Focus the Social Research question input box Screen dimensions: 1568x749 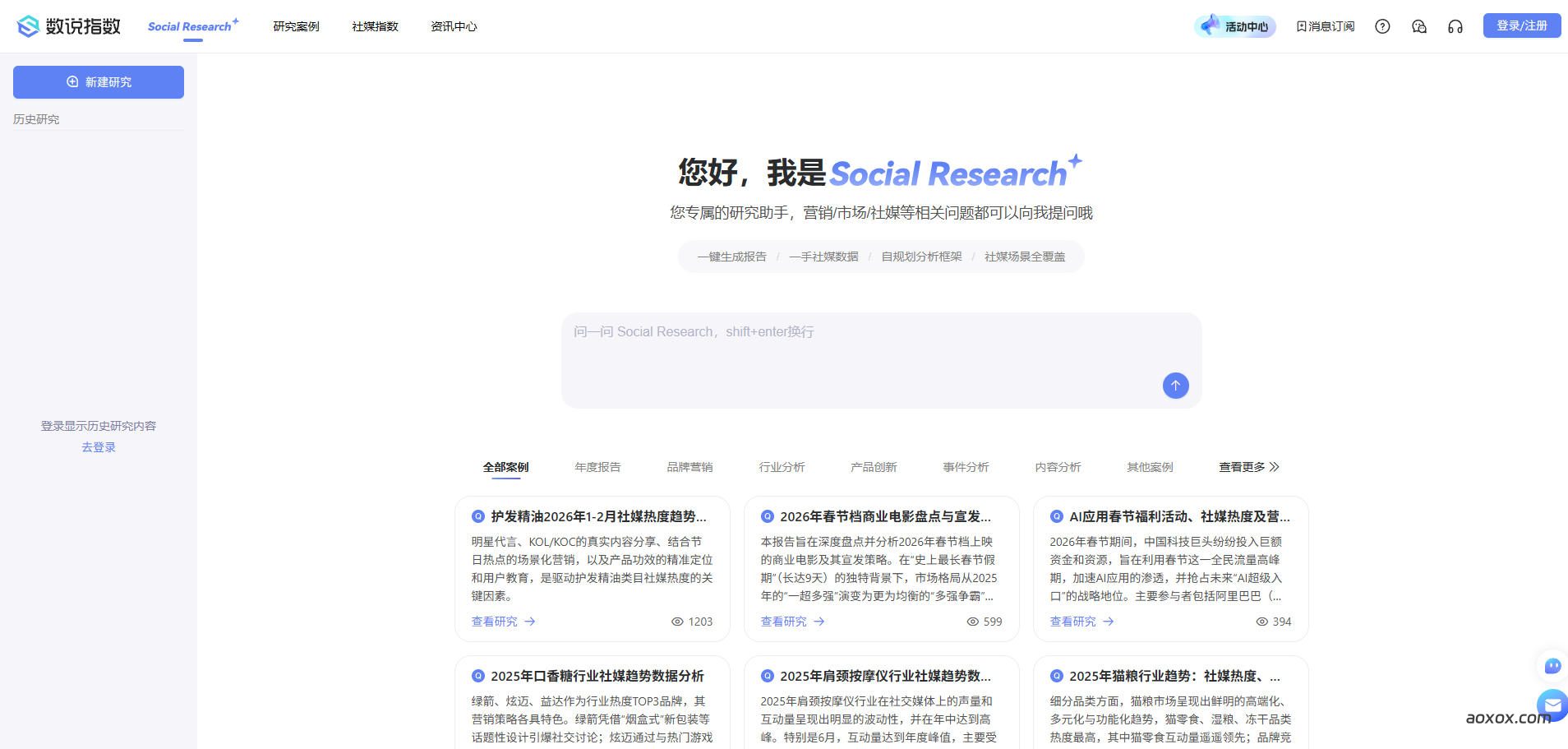tap(881, 360)
